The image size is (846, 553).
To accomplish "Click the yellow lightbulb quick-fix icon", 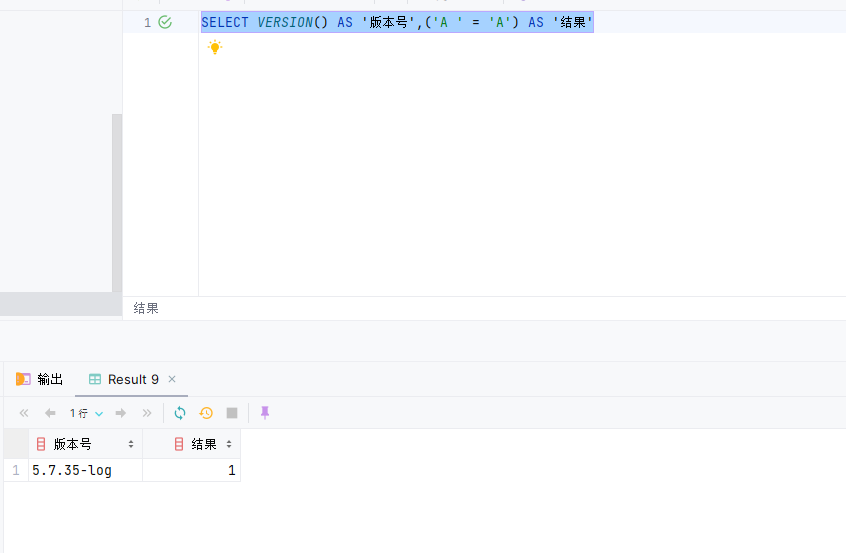I will pos(214,47).
